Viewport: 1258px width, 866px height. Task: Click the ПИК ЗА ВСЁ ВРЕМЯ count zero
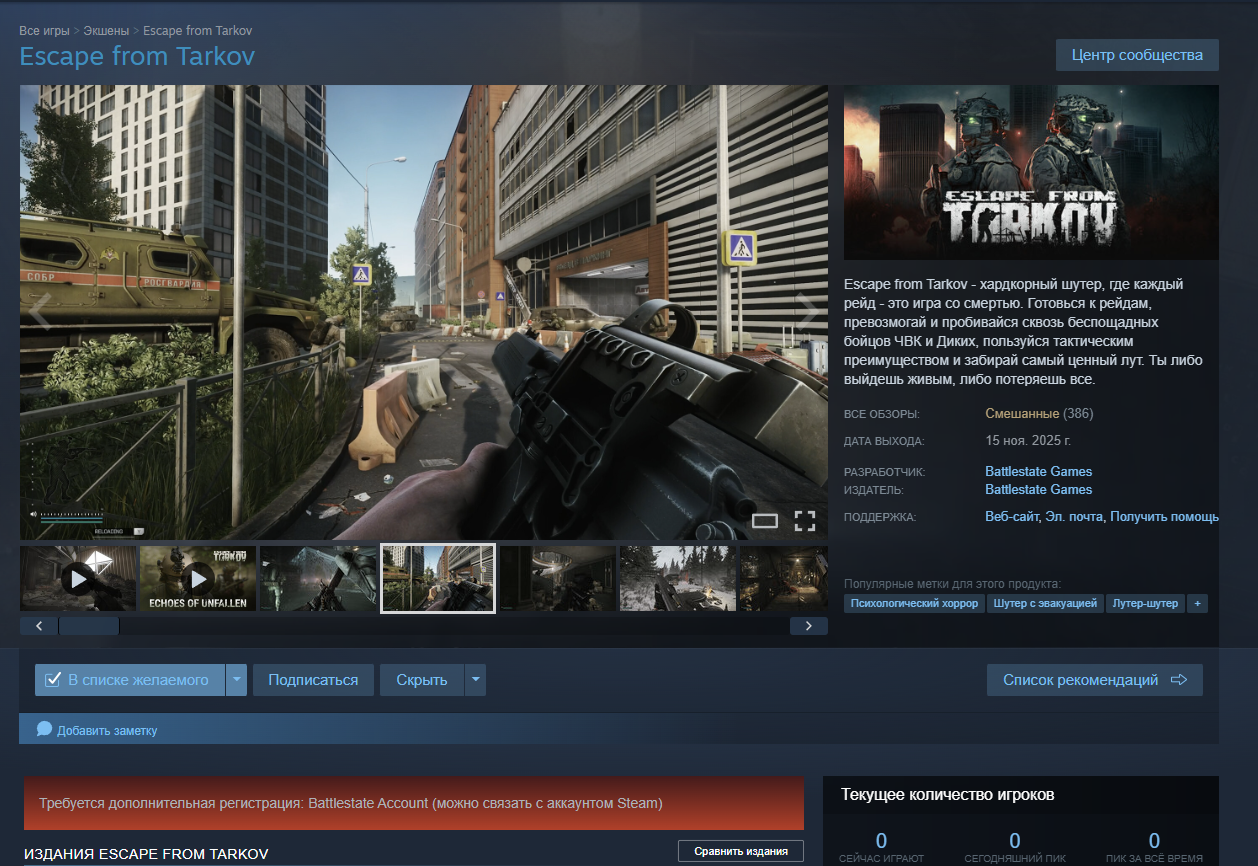coord(1154,841)
